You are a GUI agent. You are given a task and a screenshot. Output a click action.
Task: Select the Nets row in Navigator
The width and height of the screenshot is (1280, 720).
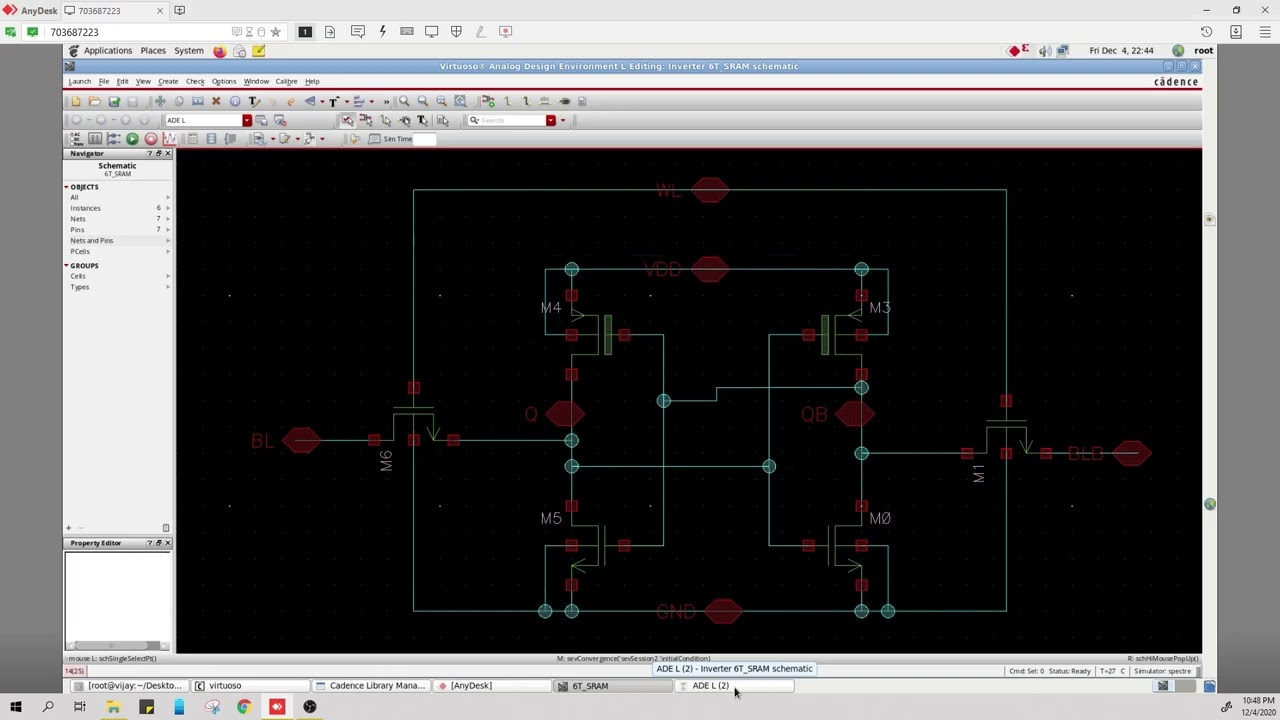point(117,219)
